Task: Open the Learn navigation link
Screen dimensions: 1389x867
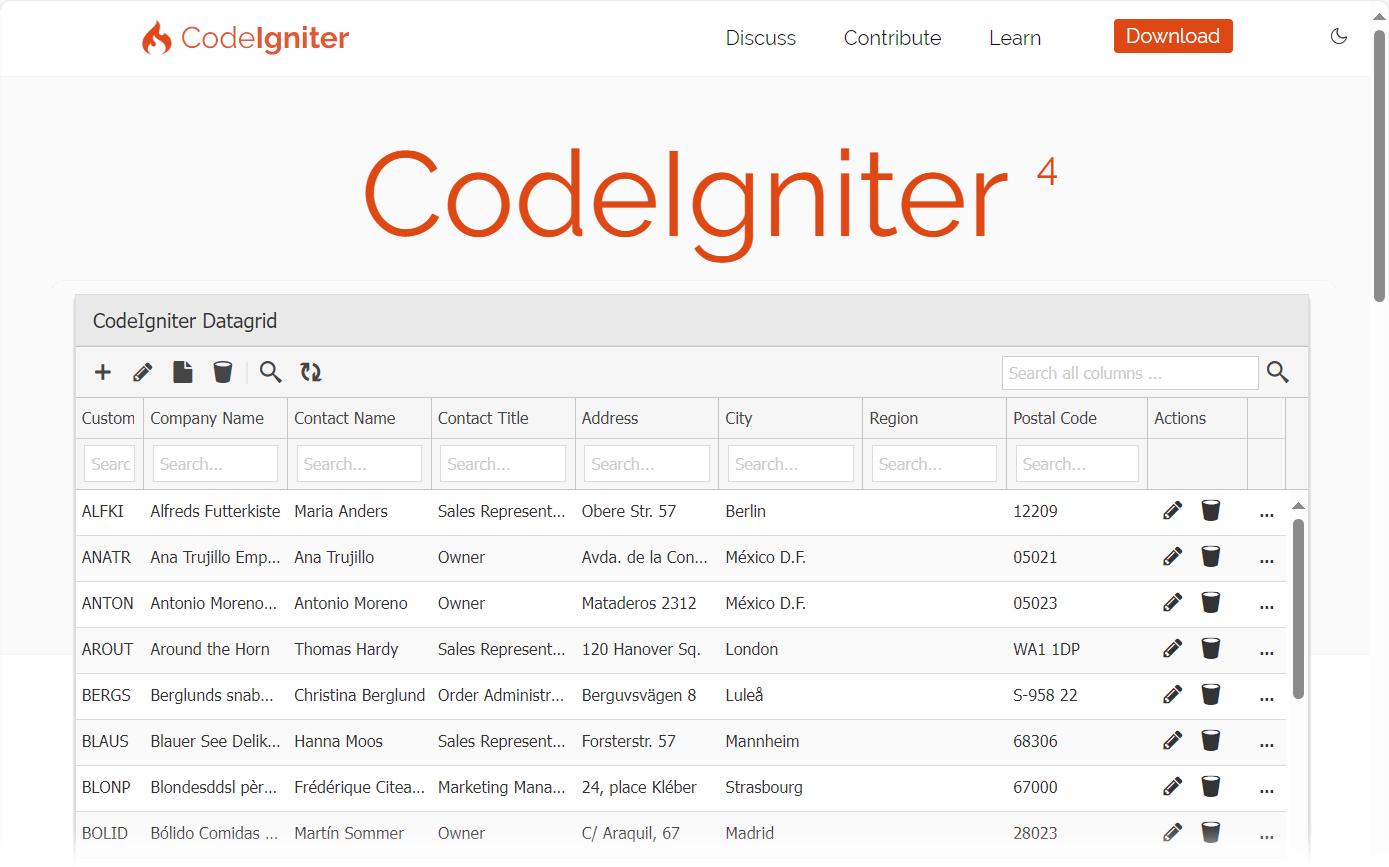Action: pyautogui.click(x=1015, y=38)
